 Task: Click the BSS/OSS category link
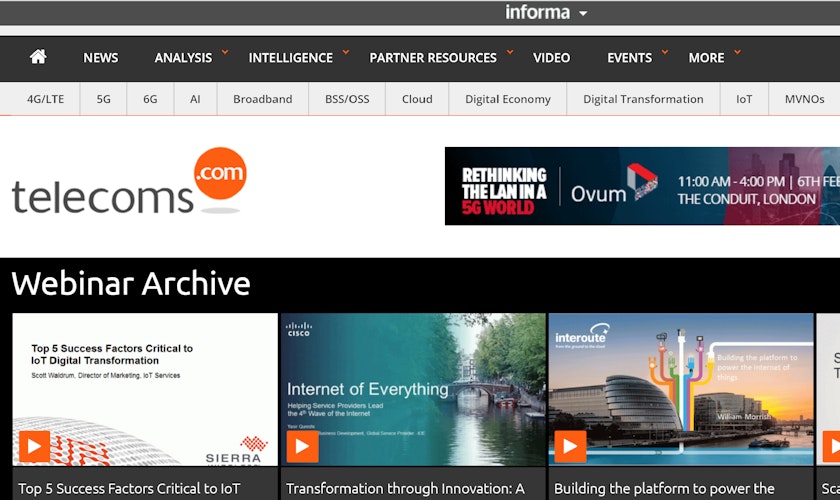347,99
